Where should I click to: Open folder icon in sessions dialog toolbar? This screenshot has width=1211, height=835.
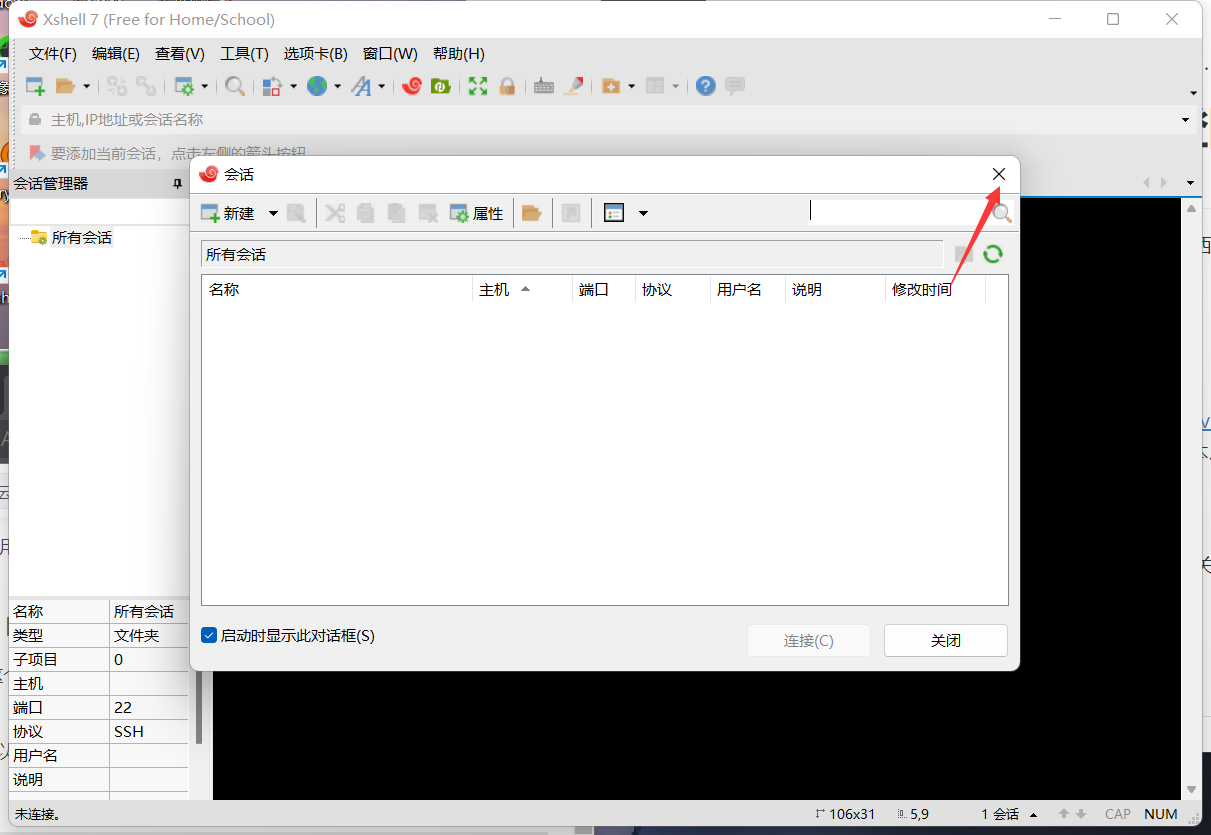pos(532,213)
